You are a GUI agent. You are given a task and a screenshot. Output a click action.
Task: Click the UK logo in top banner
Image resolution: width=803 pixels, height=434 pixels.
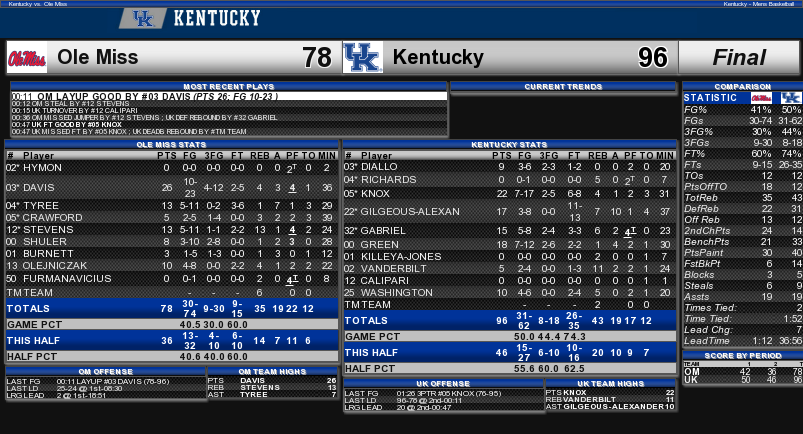click(x=143, y=18)
